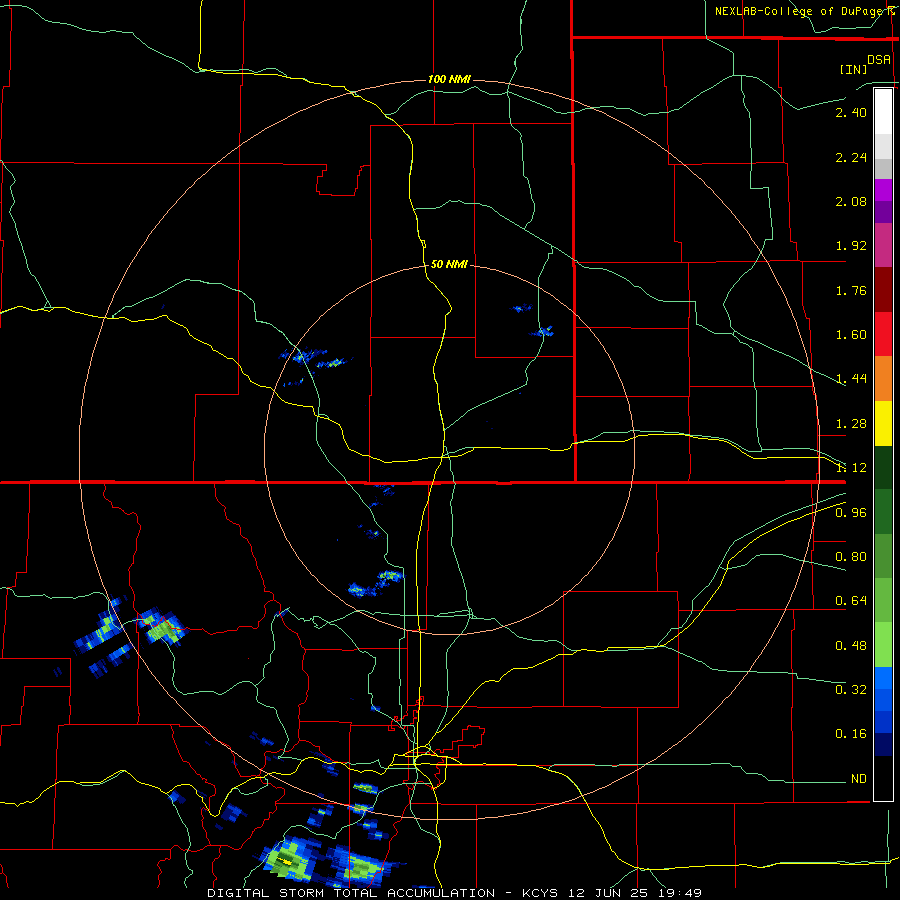Screen dimensions: 900x900
Task: Click the [IN] units label
Action: tap(853, 69)
